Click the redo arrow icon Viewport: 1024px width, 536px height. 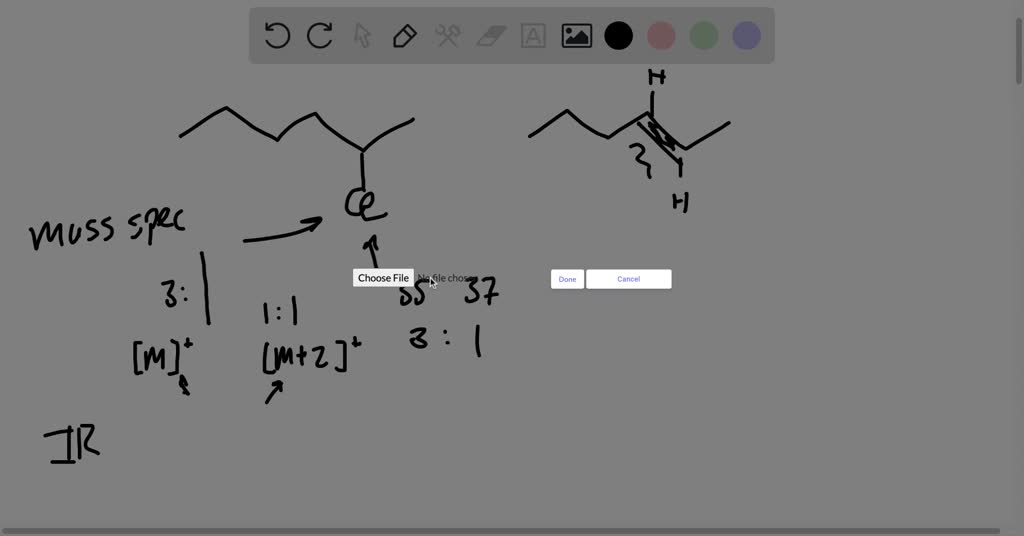(320, 35)
